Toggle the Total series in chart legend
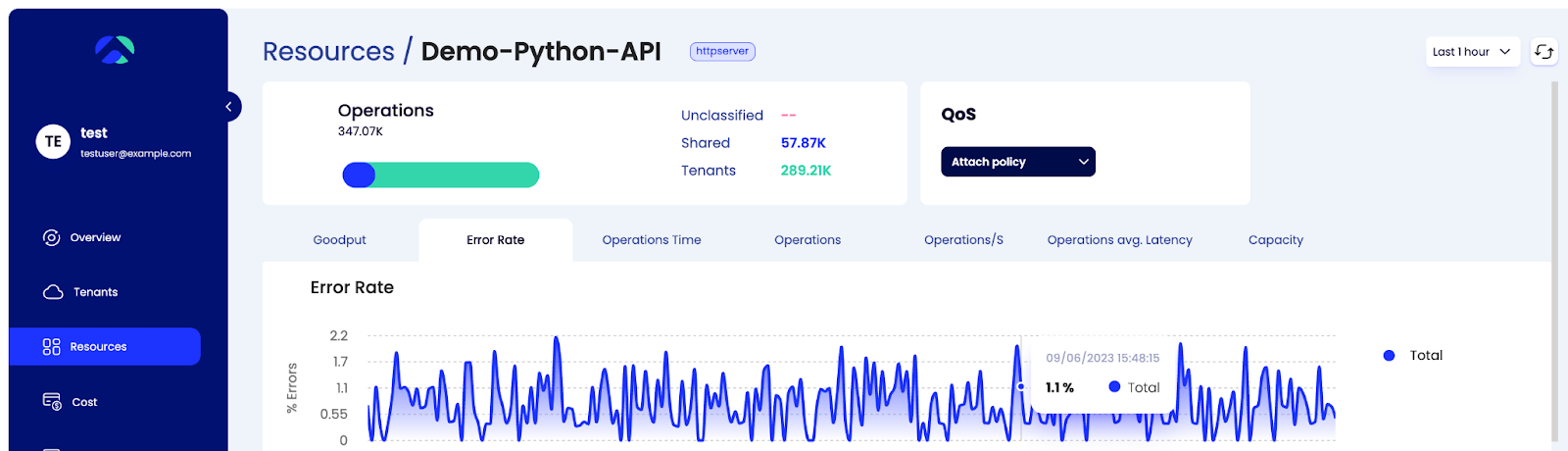This screenshot has height=451, width=1568. (1413, 355)
